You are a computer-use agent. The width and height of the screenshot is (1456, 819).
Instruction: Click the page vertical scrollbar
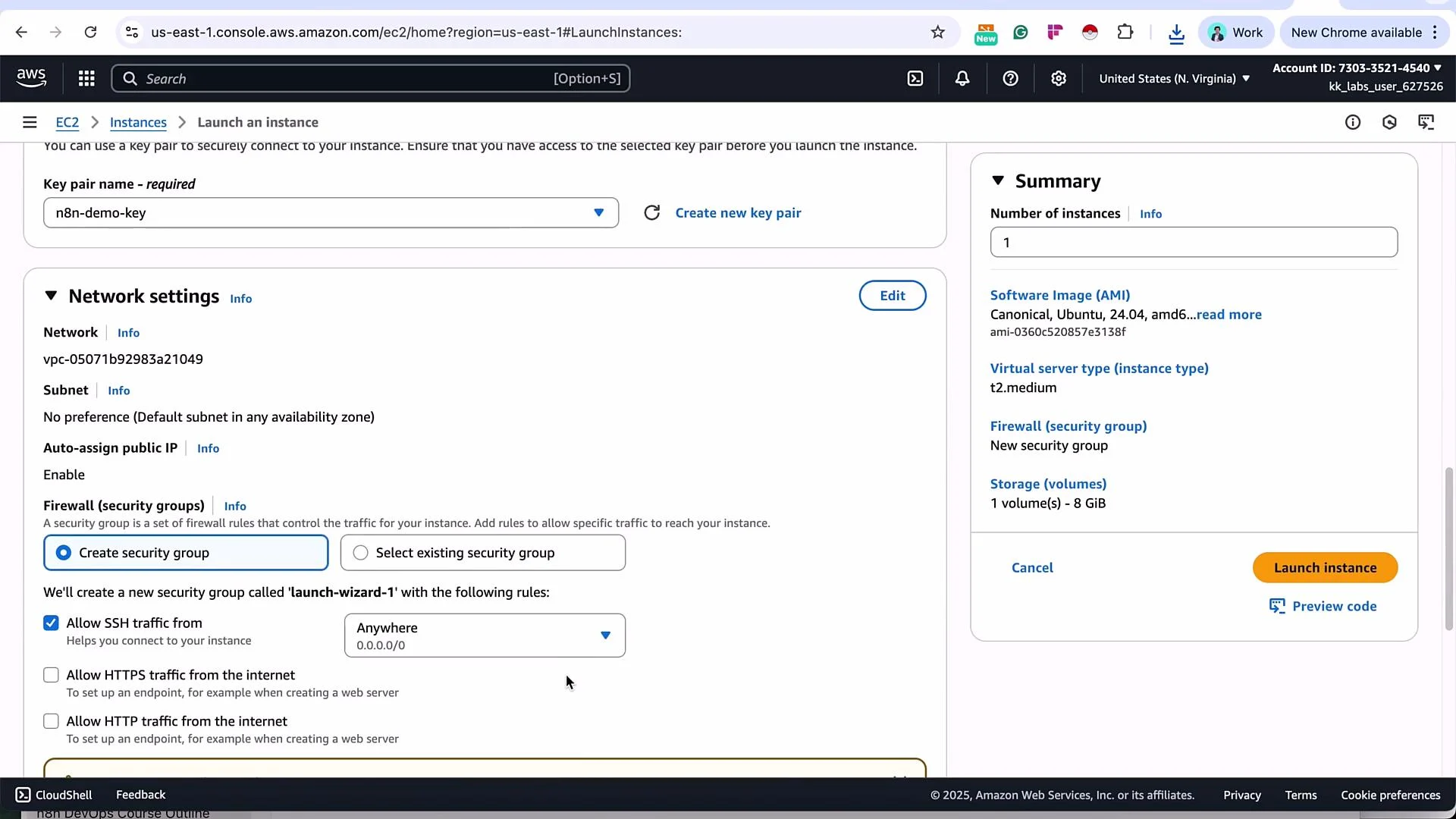[x=1448, y=549]
